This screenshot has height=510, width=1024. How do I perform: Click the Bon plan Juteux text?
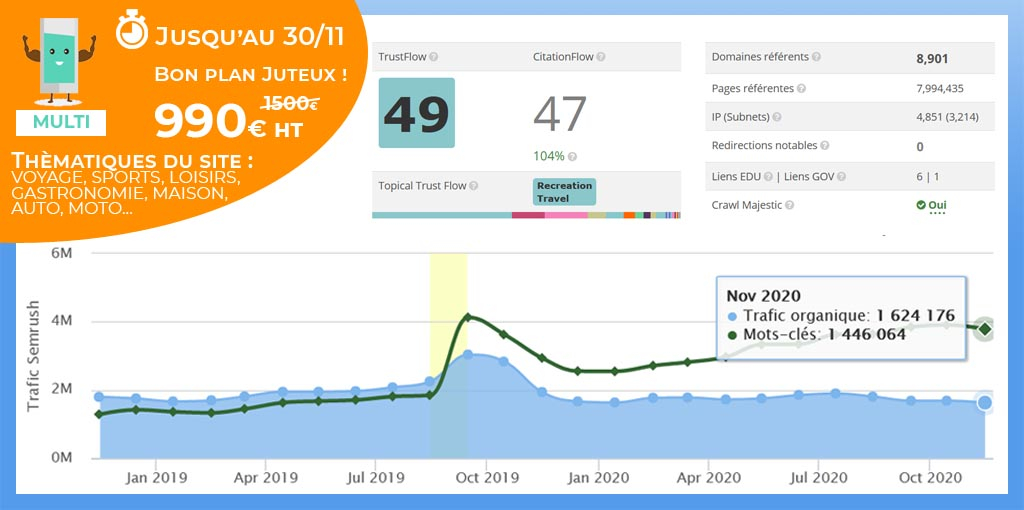click(x=251, y=74)
